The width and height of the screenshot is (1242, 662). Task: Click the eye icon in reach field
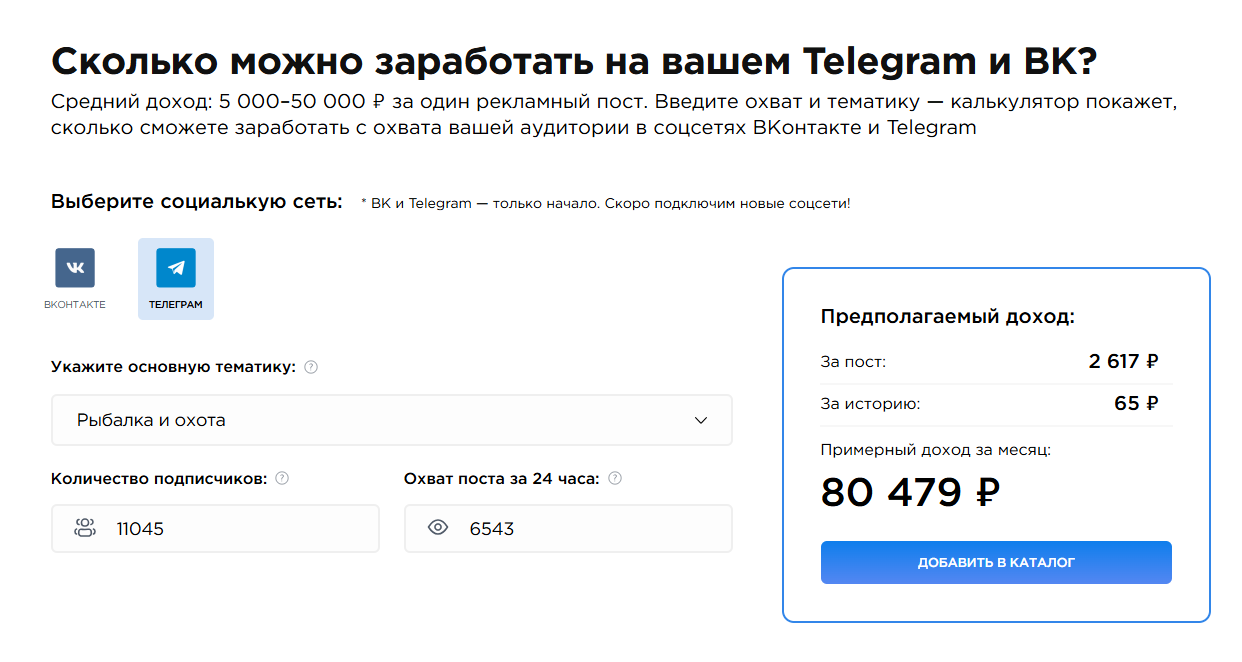click(x=437, y=528)
